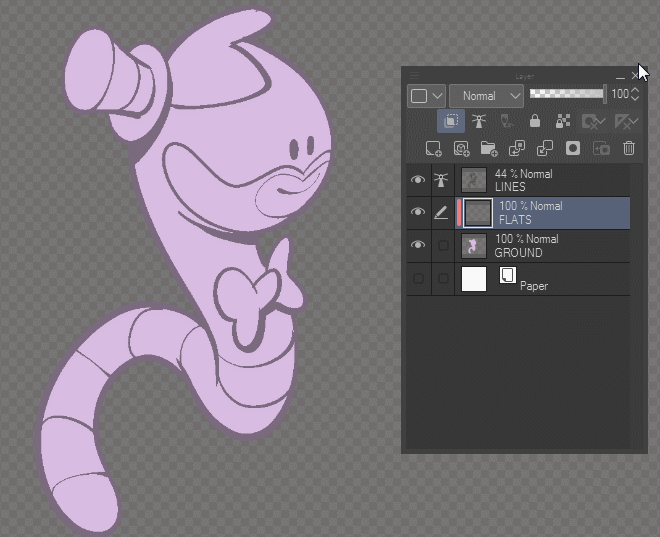660x537 pixels.
Task: Enable Lock Transparent Pixels icon
Action: (563, 121)
